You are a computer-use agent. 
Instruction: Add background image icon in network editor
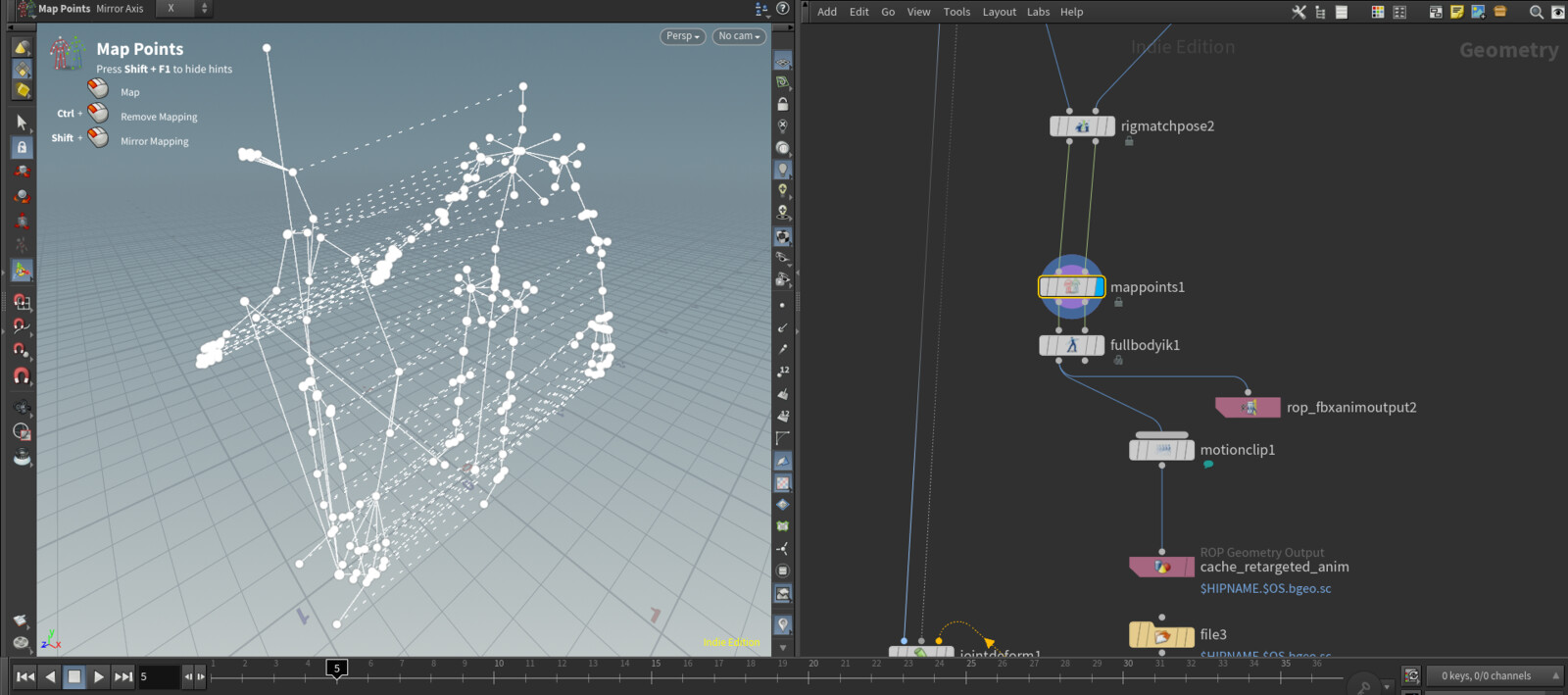(1479, 12)
